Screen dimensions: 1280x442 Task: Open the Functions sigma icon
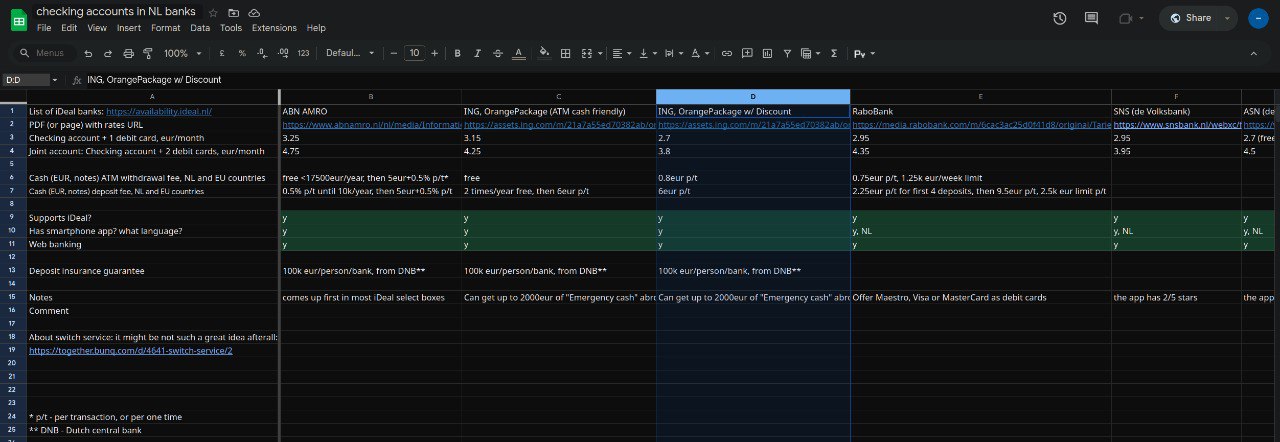pyautogui.click(x=833, y=53)
